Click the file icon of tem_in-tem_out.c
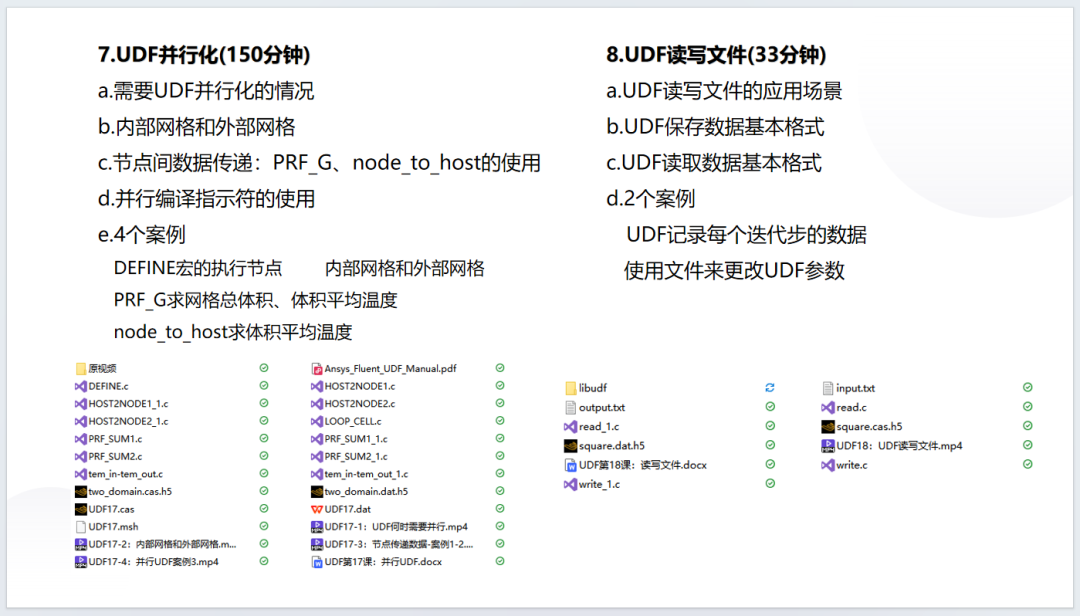The image size is (1080, 616). (x=81, y=474)
